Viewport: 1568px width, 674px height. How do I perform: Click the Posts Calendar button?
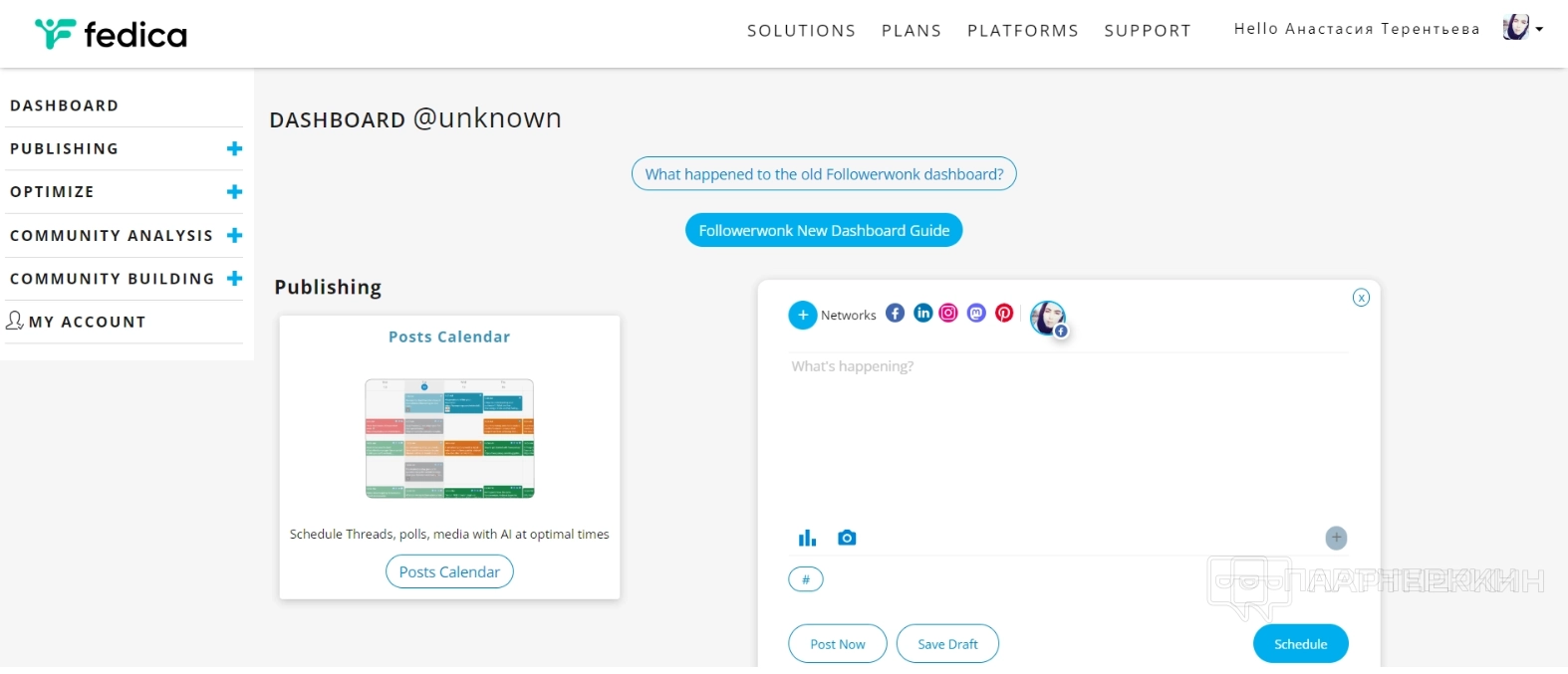pyautogui.click(x=449, y=571)
